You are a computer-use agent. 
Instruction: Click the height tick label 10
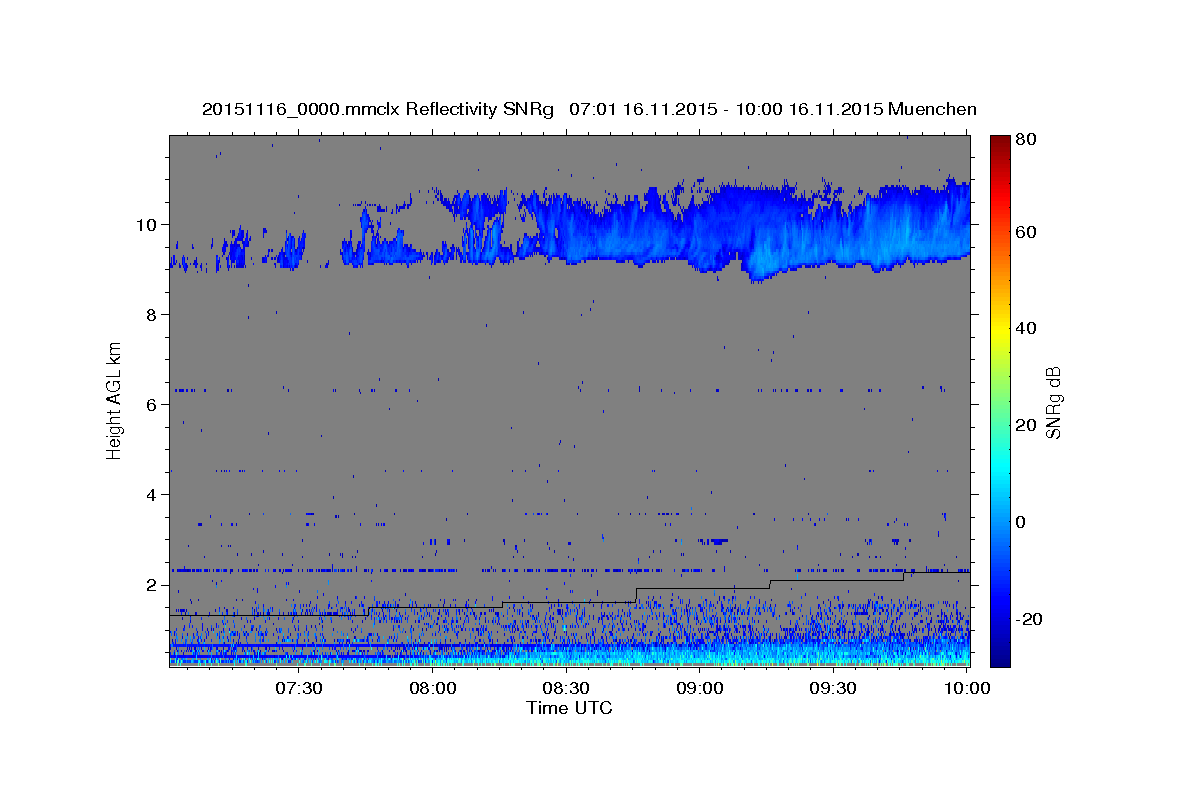coord(149,224)
